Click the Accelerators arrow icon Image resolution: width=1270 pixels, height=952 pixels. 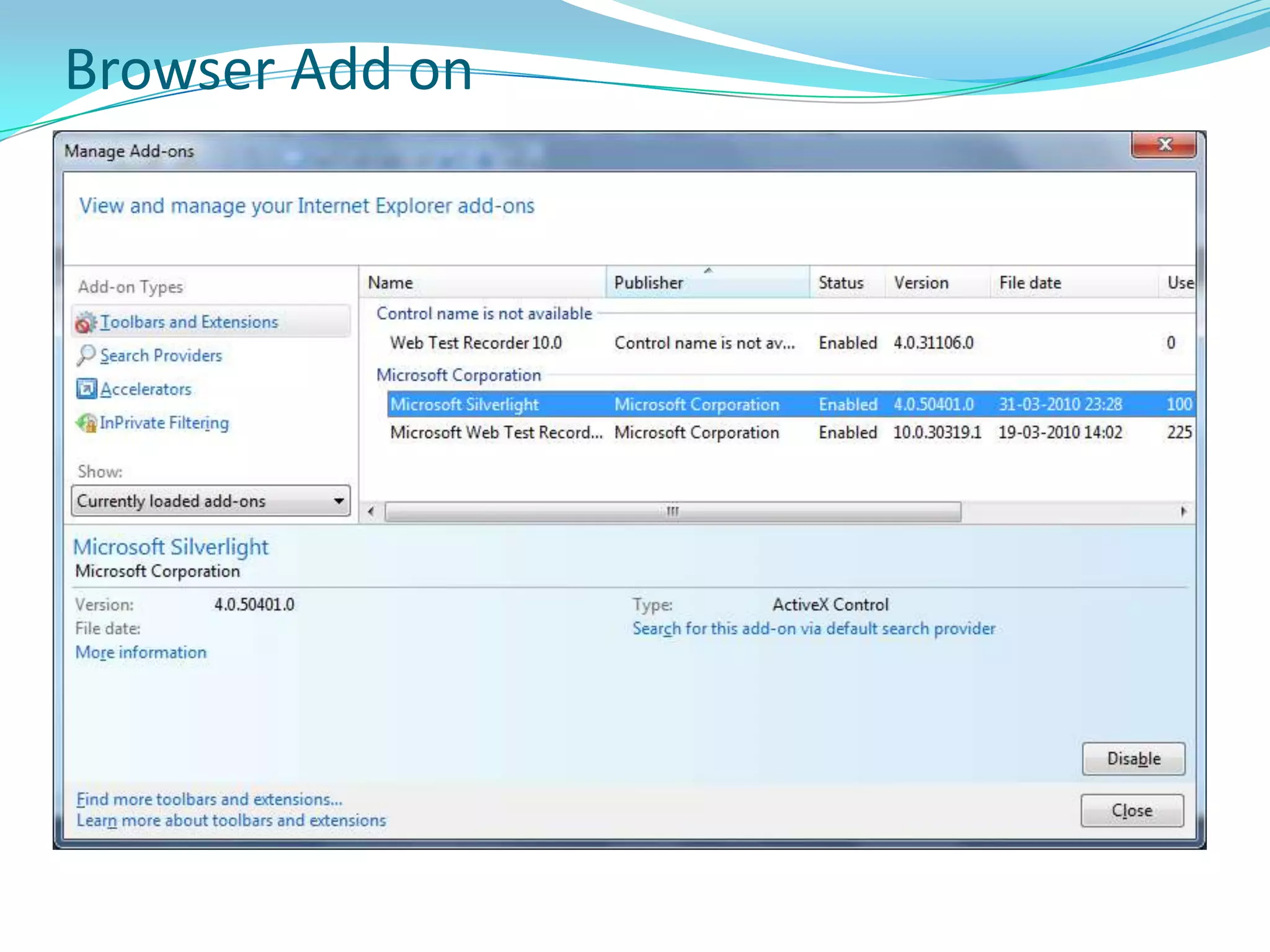point(86,389)
